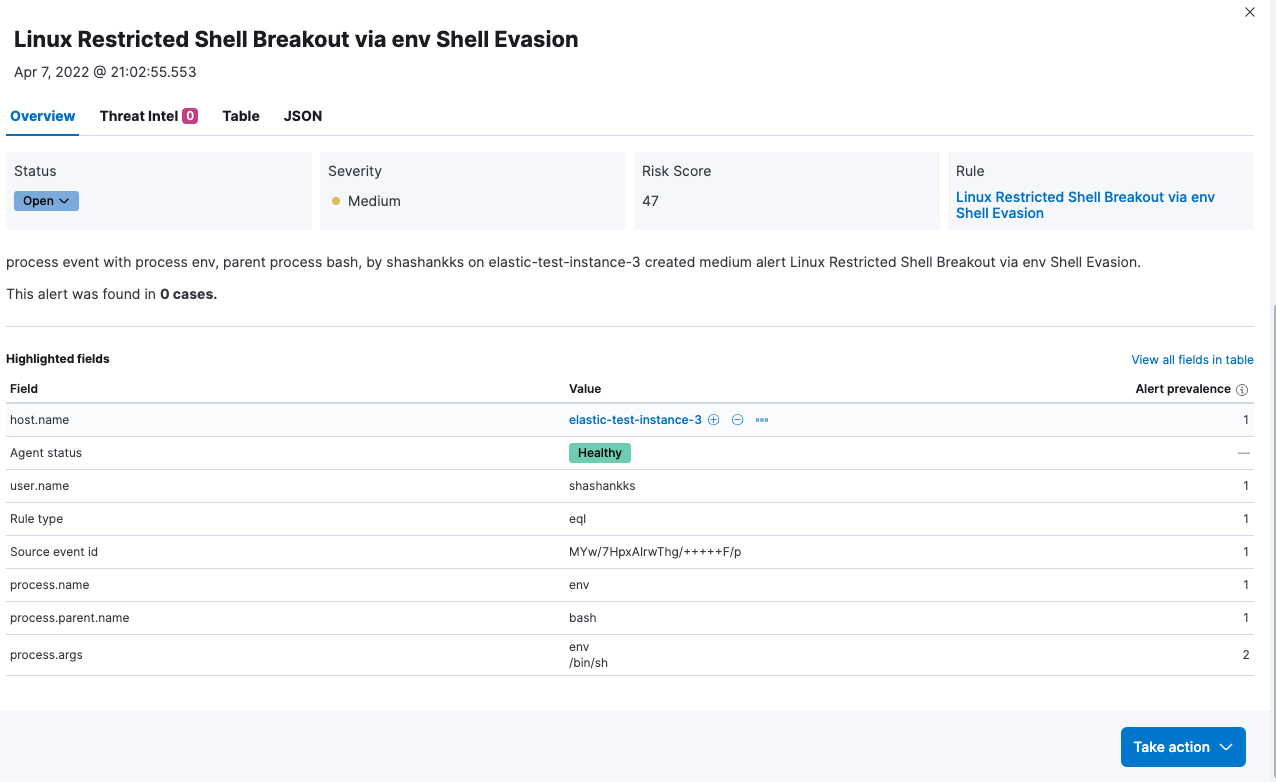Click the Alert prevalence column header
This screenshot has height=782, width=1276.
(x=1183, y=389)
